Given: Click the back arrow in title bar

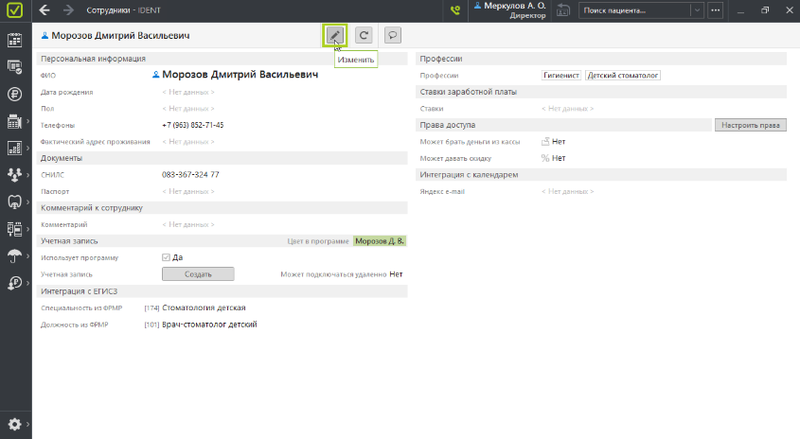Looking at the screenshot, I should (x=45, y=11).
